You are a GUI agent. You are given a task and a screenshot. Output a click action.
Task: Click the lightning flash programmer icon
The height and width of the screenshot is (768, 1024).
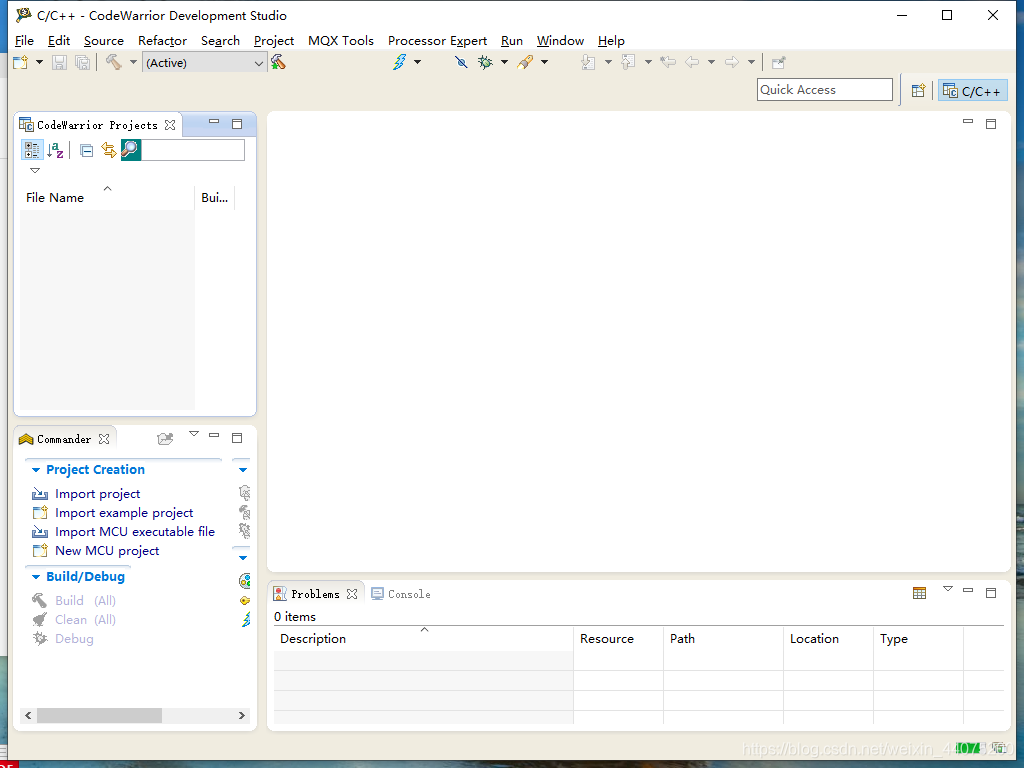(399, 63)
